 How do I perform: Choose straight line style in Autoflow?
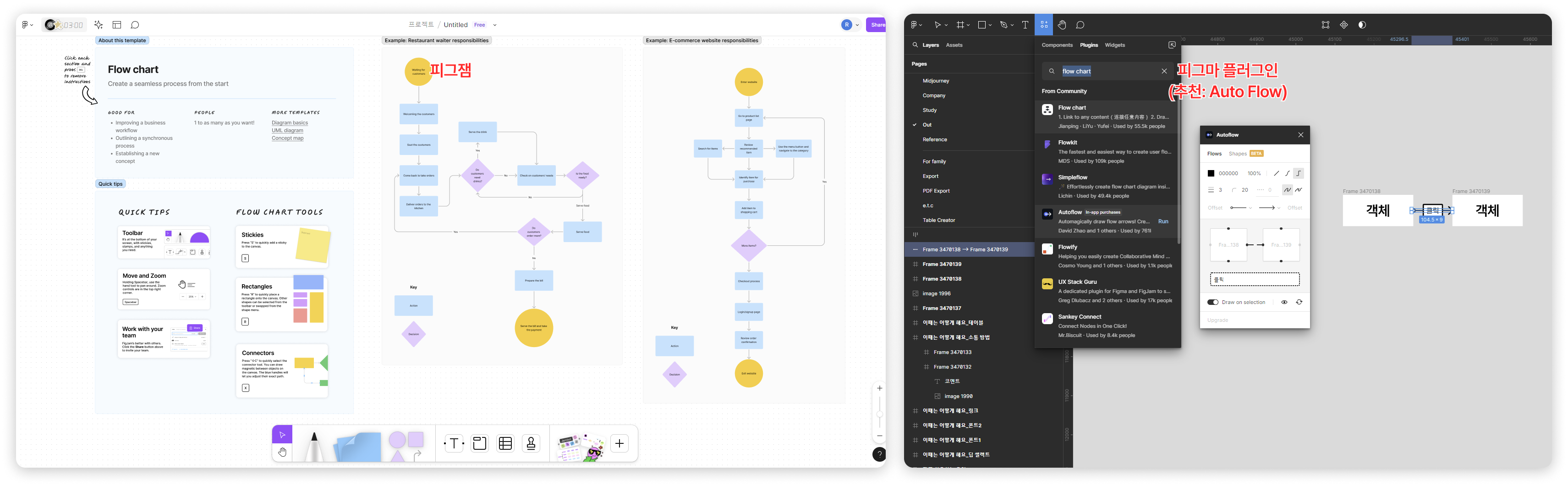[1277, 174]
